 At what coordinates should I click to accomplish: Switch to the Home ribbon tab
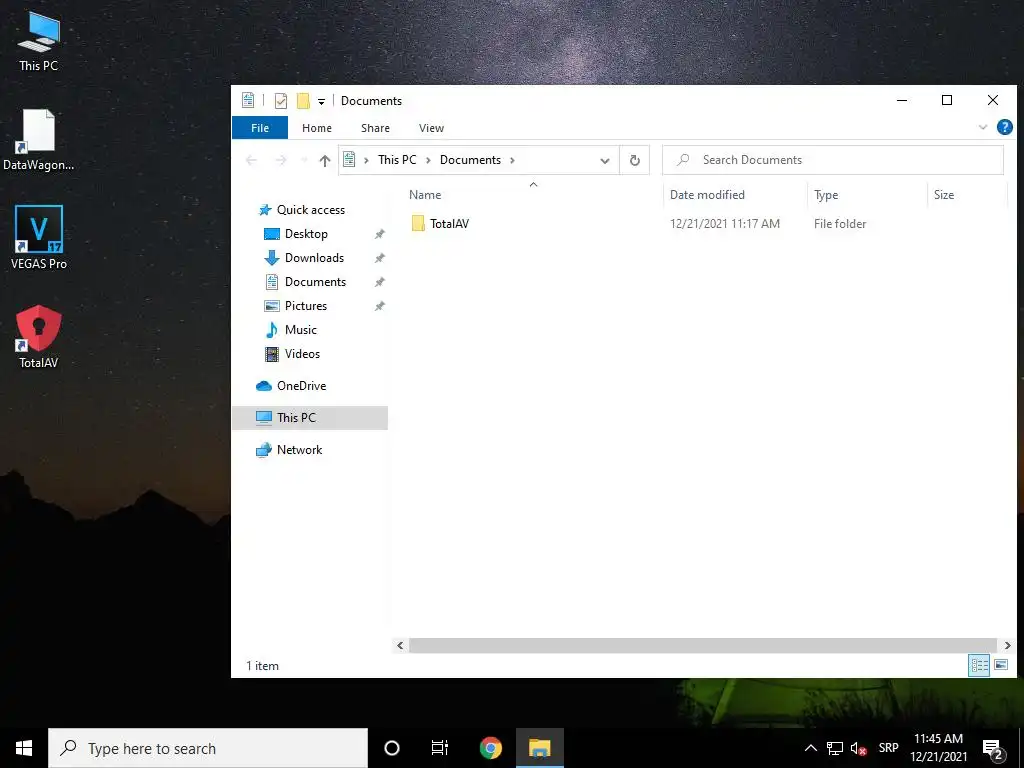[x=317, y=128]
